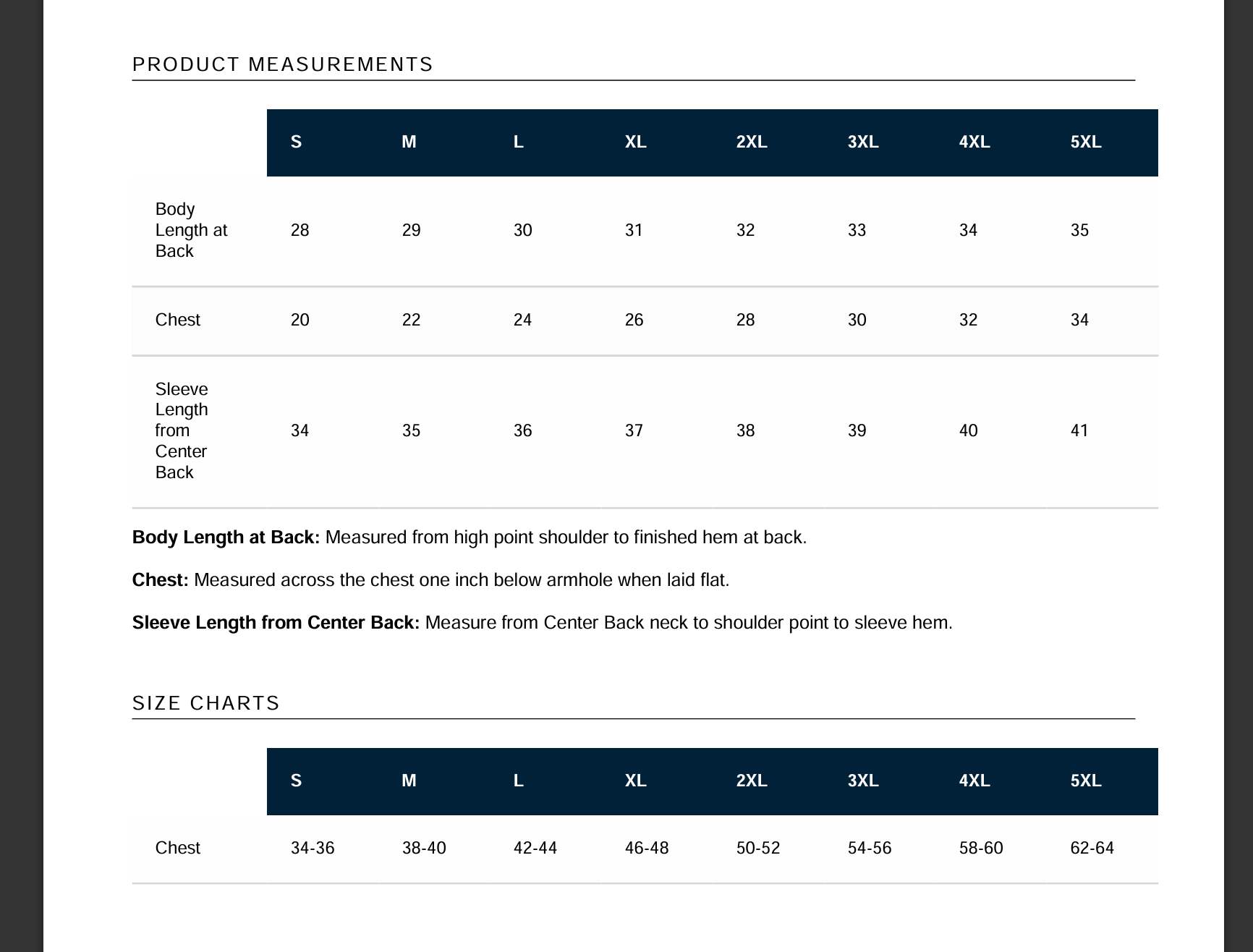The image size is (1253, 952).
Task: Click sleeve length value 41 for 5XL
Action: point(1079,431)
